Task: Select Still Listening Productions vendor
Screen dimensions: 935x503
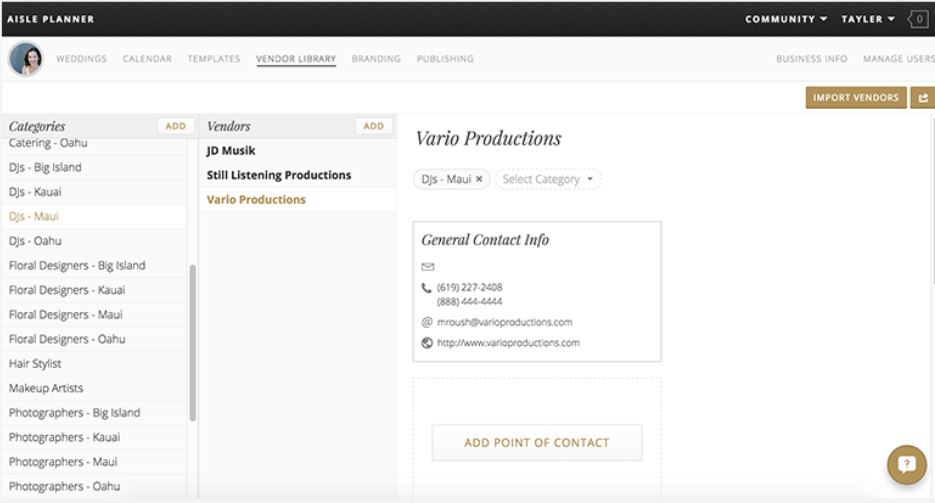Action: 279,175
